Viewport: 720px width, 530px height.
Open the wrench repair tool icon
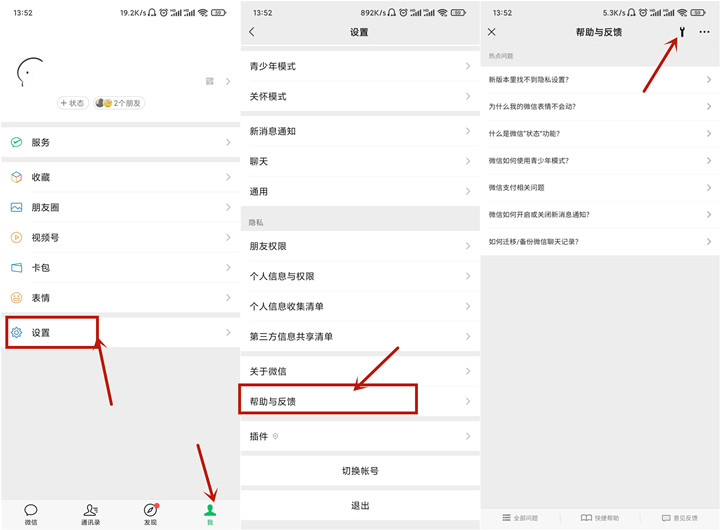tap(682, 32)
